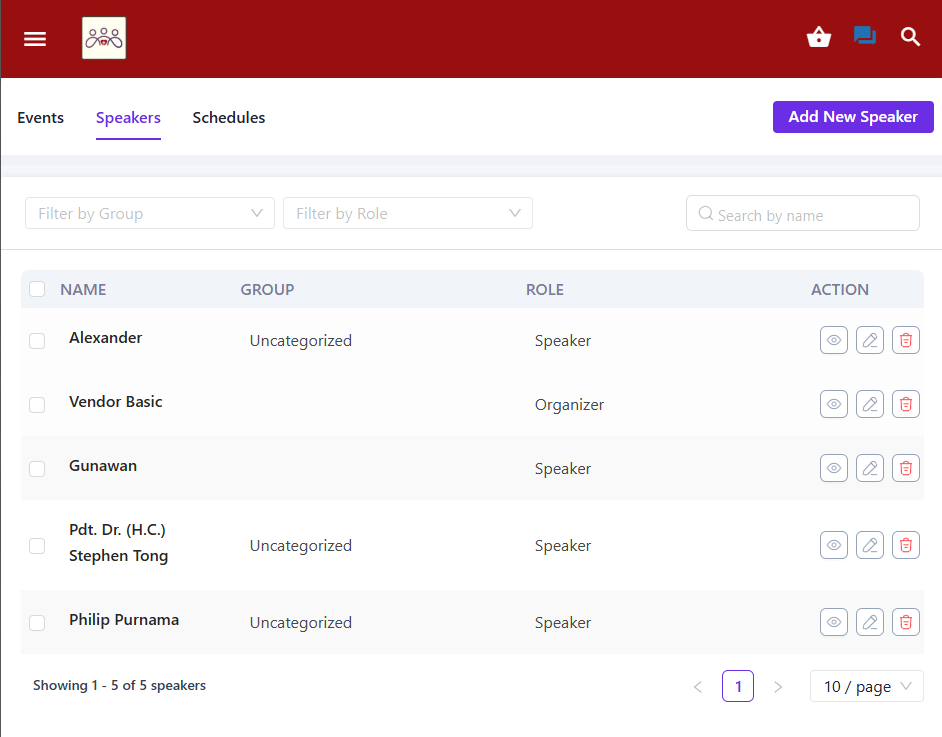Open the chat messages icon
Image resolution: width=942 pixels, height=737 pixels.
(864, 36)
